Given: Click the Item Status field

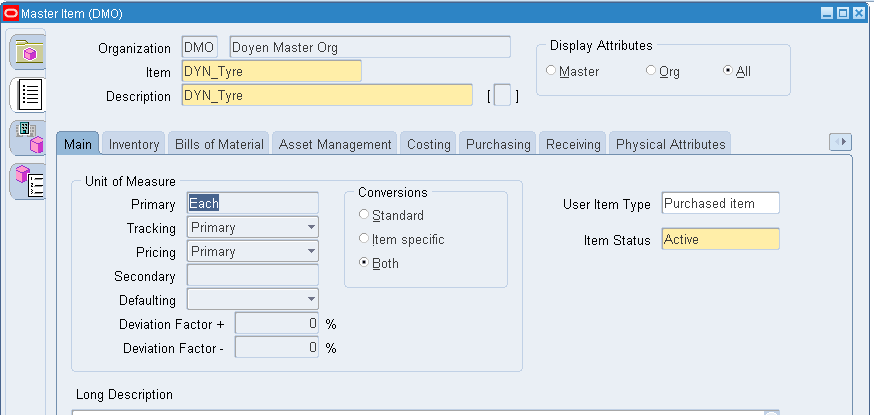Looking at the screenshot, I should click(720, 240).
